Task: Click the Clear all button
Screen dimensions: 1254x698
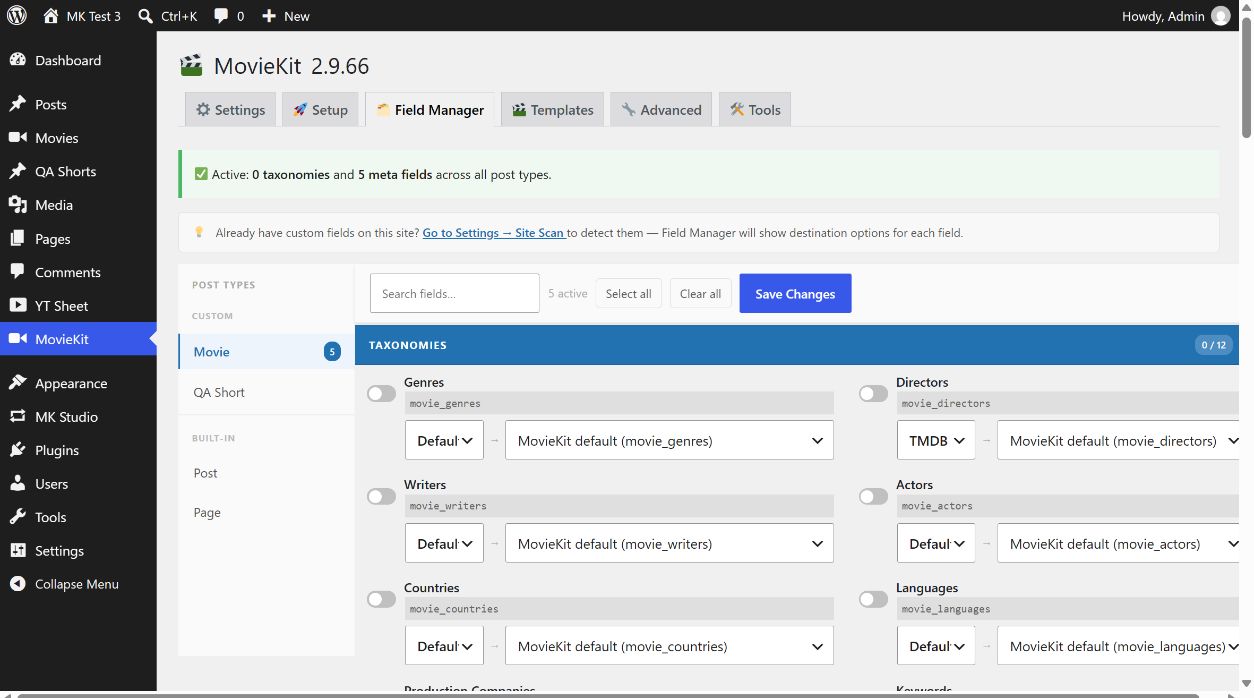Action: pos(700,294)
